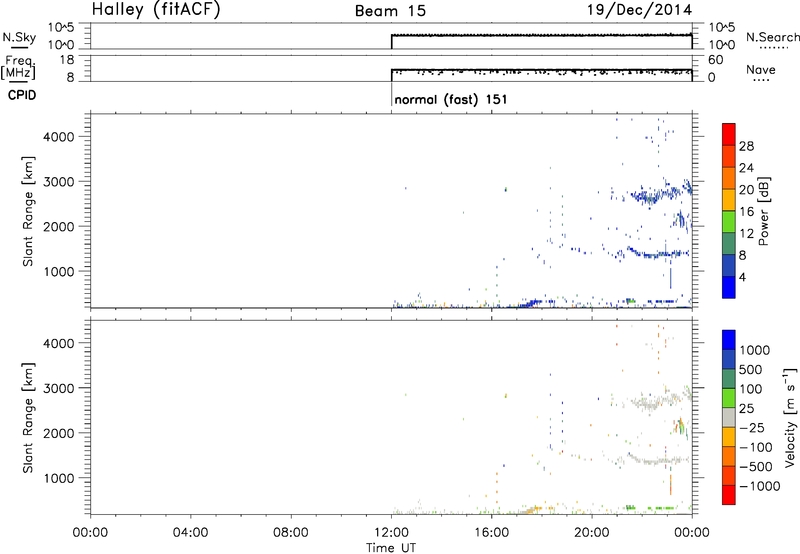800x554 pixels.
Task: Click the dotted line sample under 'Nave'
Action: (761, 81)
